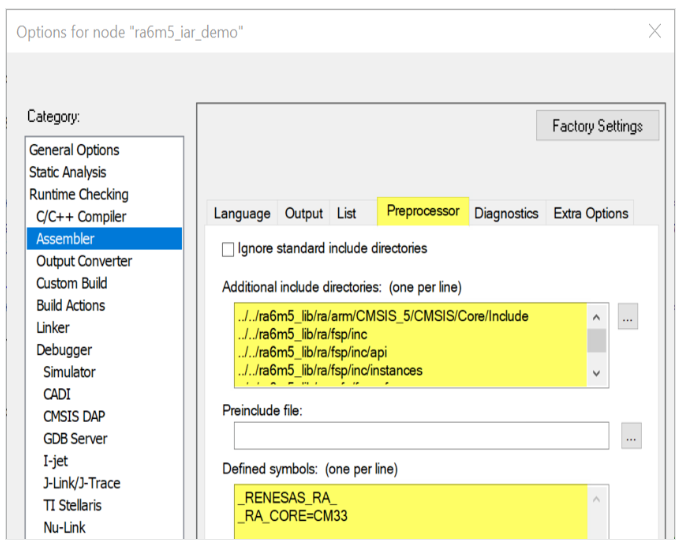683x547 pixels.
Task: Open Output Converter category
Action: pyautogui.click(x=84, y=261)
